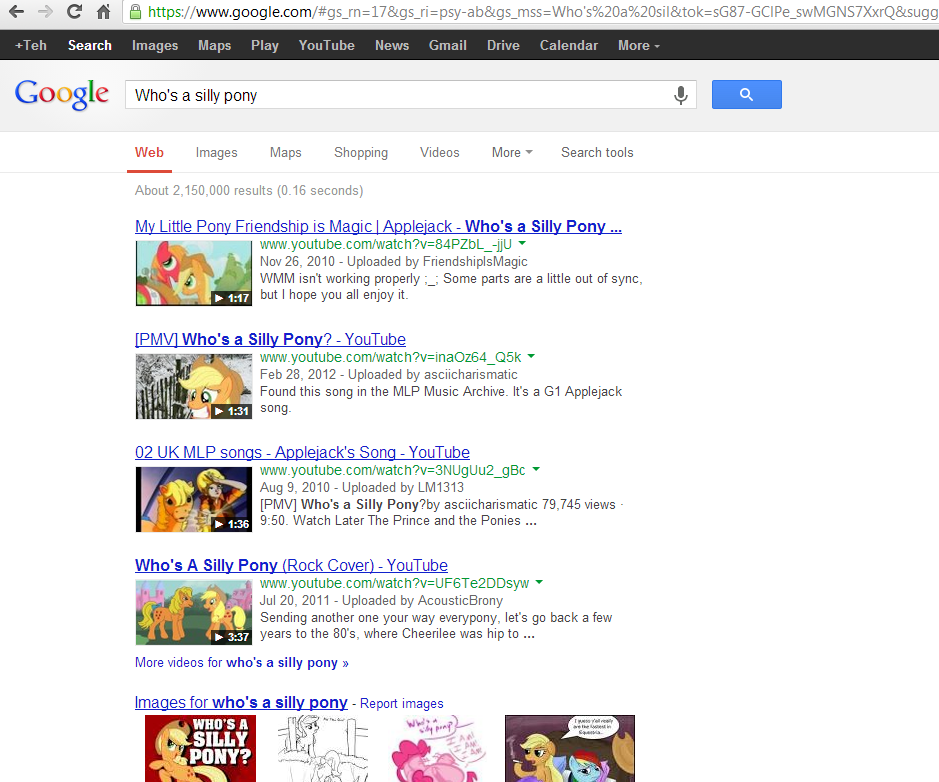Play the 1:31 PMV video thumbnail
Viewport: 939px width, 782px height.
click(x=193, y=386)
